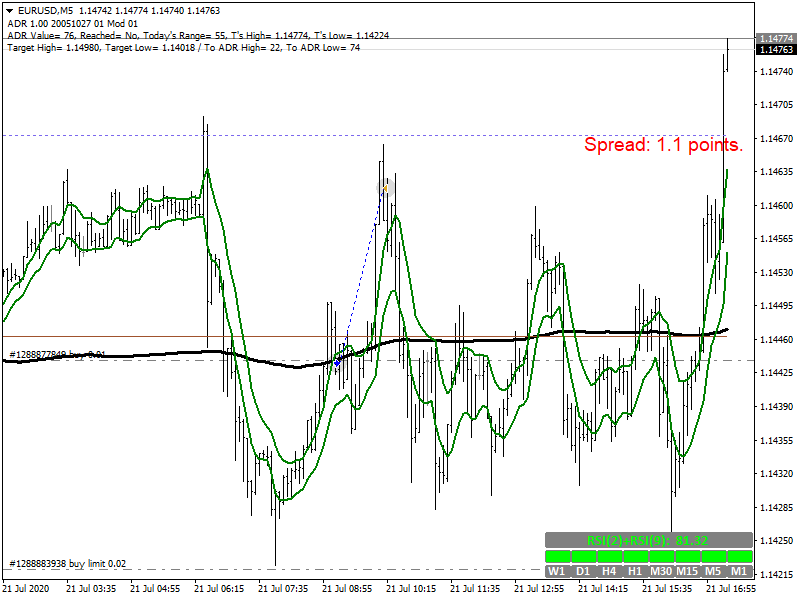Image resolution: width=800 pixels, height=600 pixels.
Task: Click the green signal box above H1
Action: tap(635, 556)
